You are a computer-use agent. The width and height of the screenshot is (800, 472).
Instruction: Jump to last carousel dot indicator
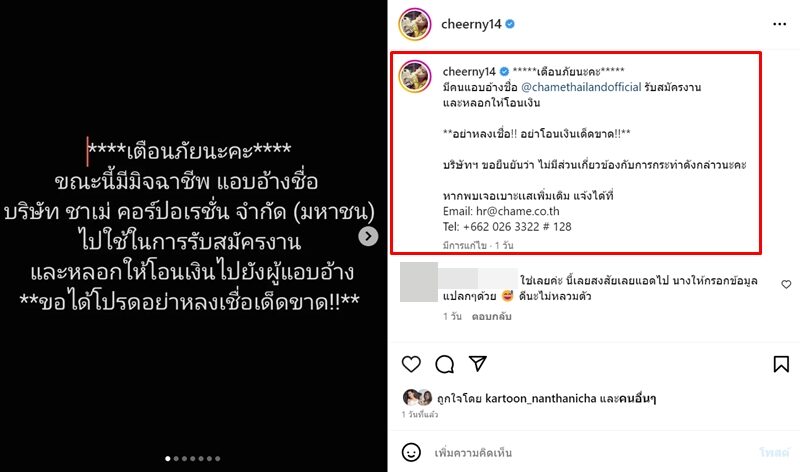(x=218, y=459)
